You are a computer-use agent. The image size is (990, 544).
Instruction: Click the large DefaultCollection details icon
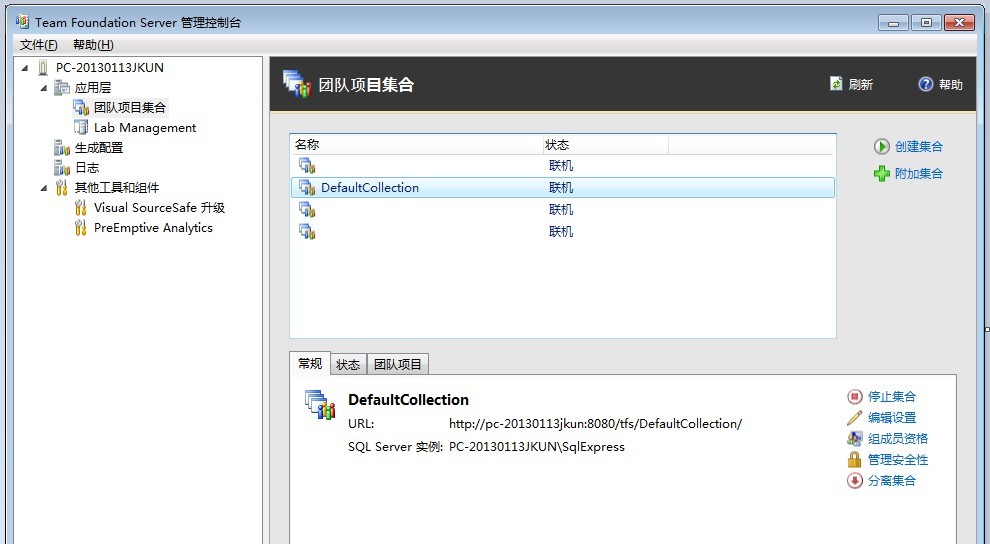coord(320,405)
